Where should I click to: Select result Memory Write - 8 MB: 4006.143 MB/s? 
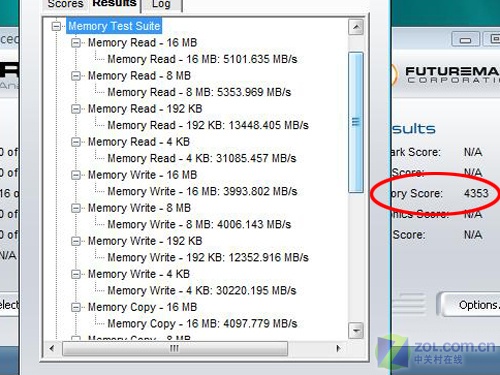[x=199, y=224]
